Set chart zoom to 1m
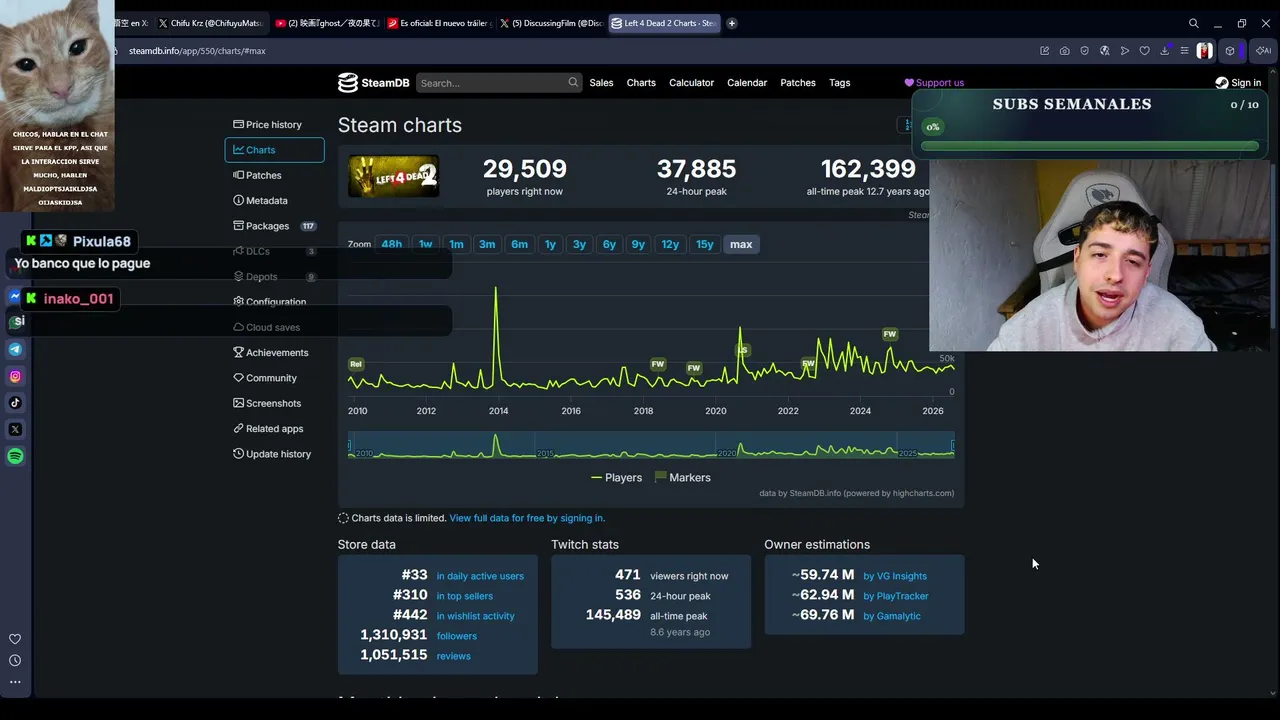The image size is (1280, 720). tap(456, 244)
